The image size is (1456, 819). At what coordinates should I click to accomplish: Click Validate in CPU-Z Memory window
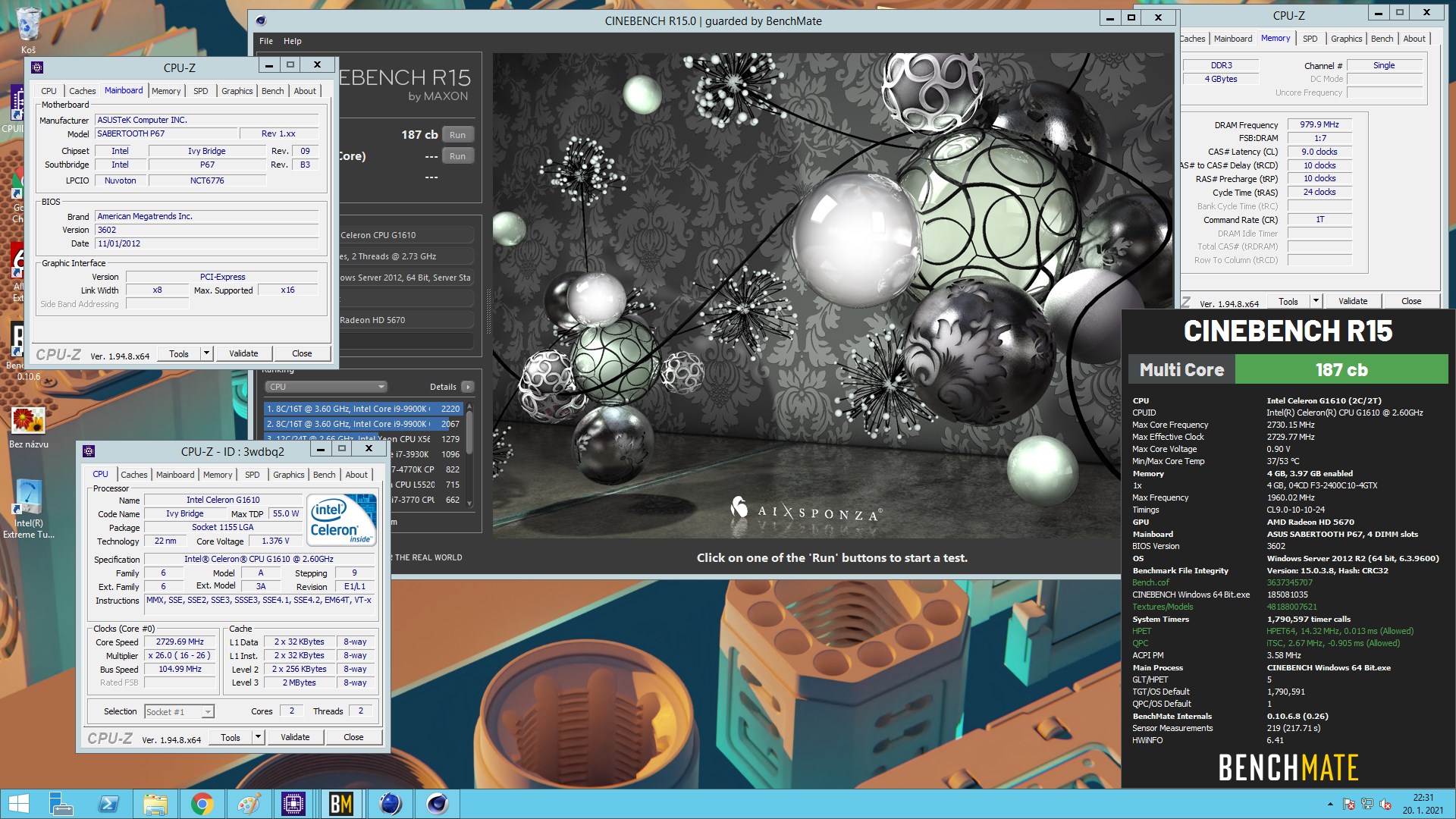(x=1353, y=301)
